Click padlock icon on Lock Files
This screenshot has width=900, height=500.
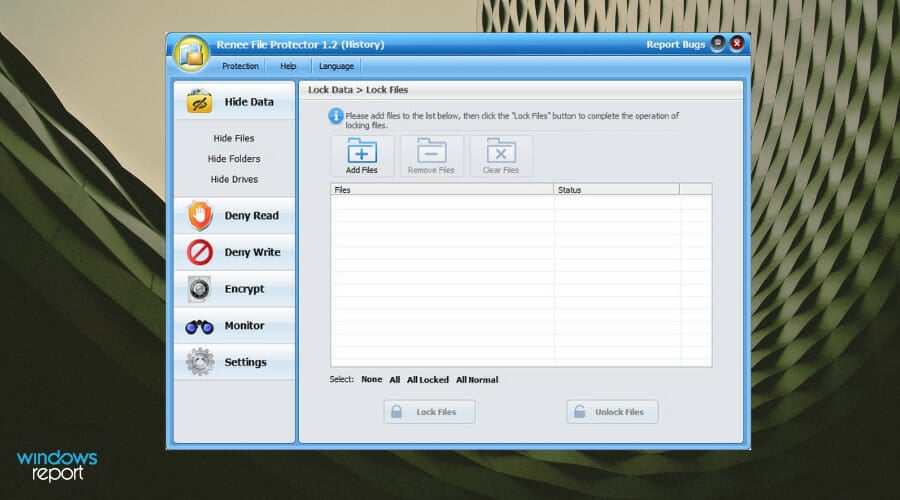click(397, 412)
